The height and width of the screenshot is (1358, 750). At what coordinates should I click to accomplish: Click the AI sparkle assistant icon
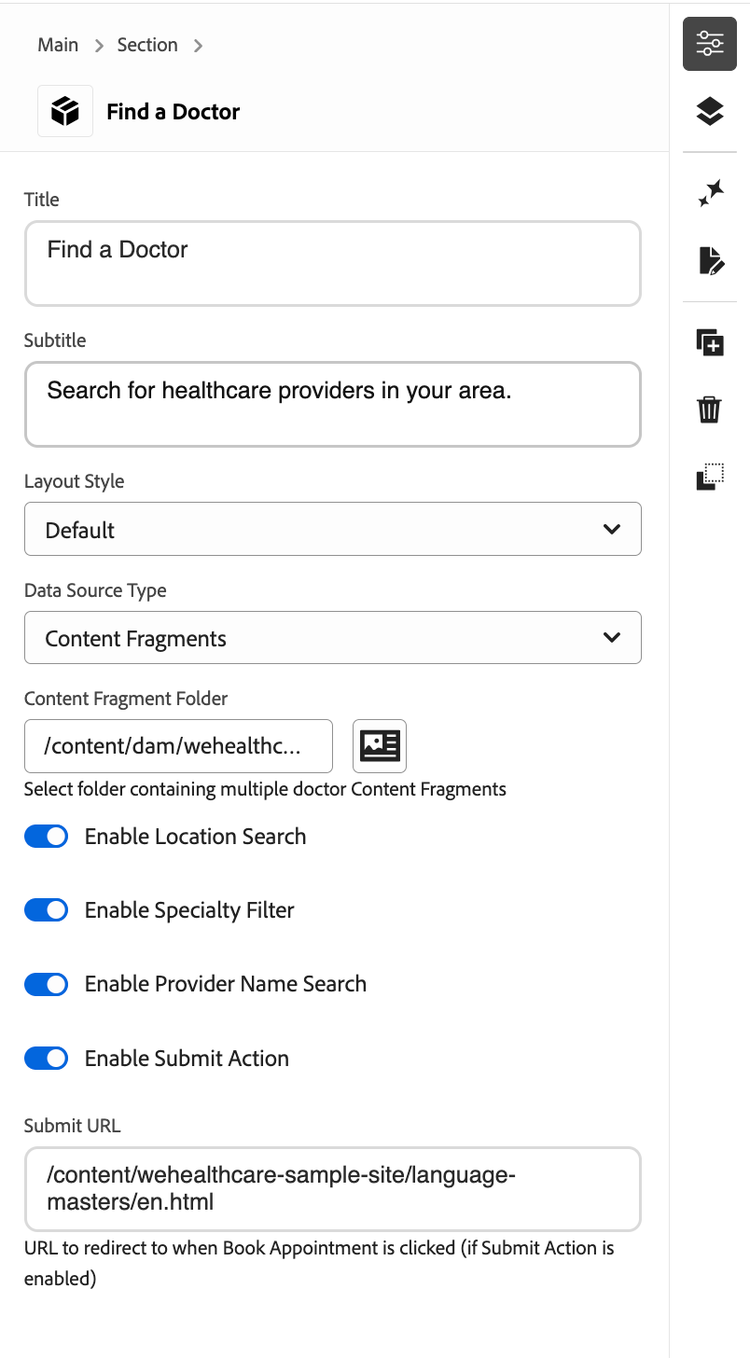709,194
